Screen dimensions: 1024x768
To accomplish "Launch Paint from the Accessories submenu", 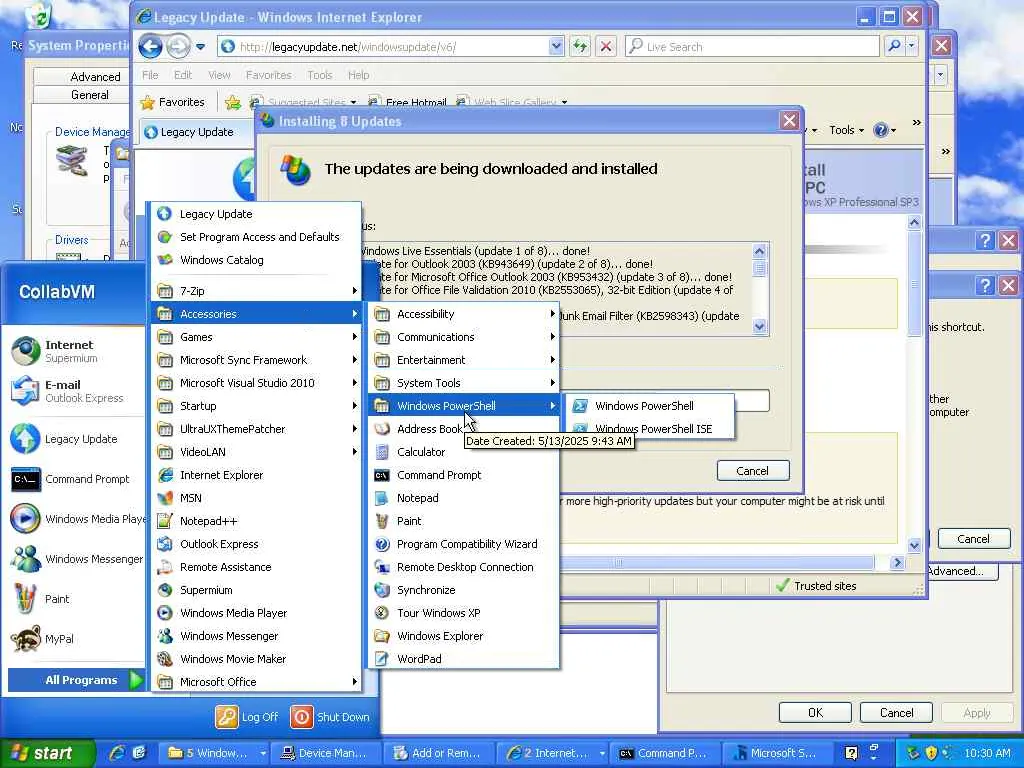I will 464,521.
